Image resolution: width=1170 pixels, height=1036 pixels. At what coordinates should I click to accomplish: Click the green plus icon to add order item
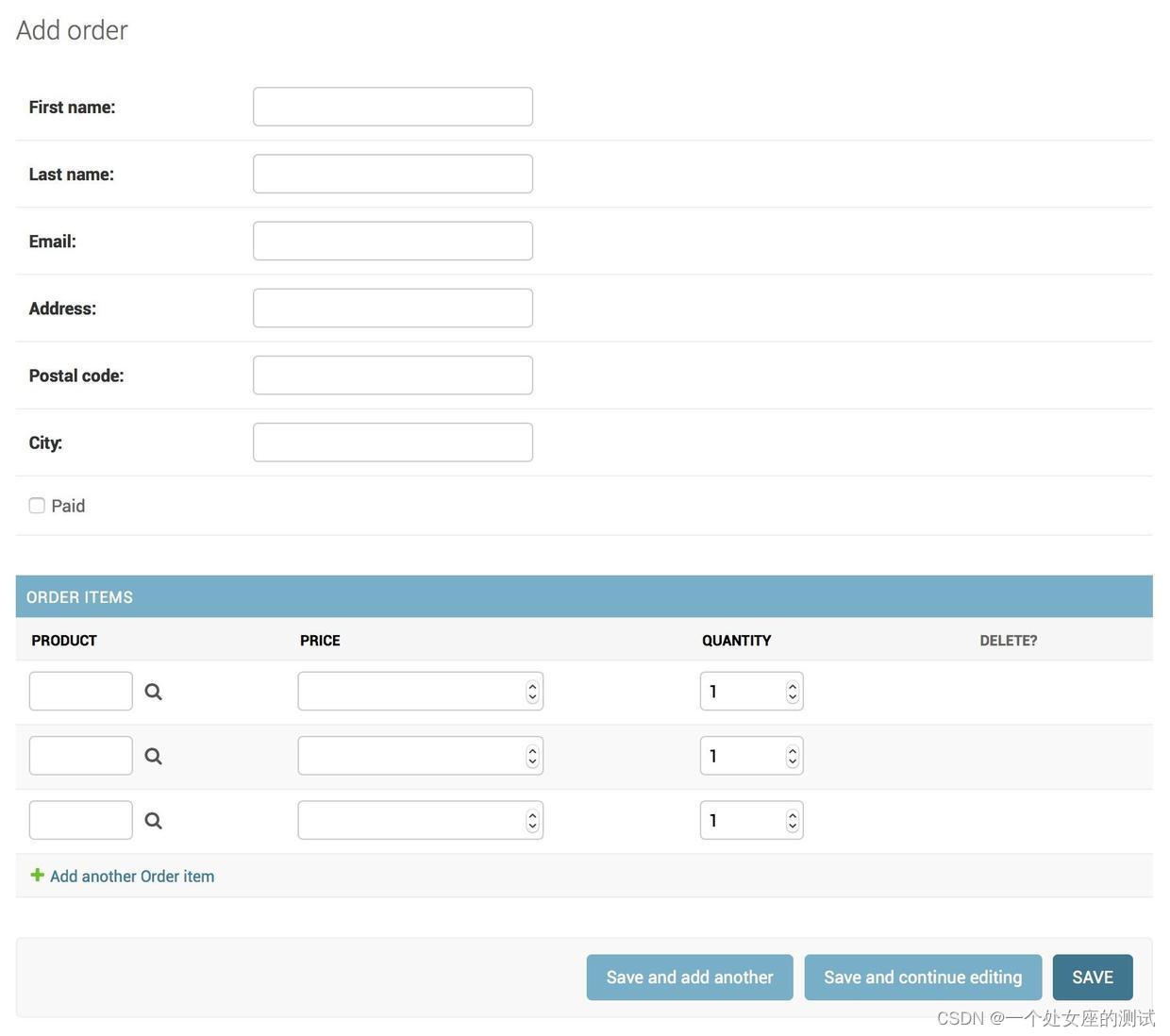click(x=38, y=875)
